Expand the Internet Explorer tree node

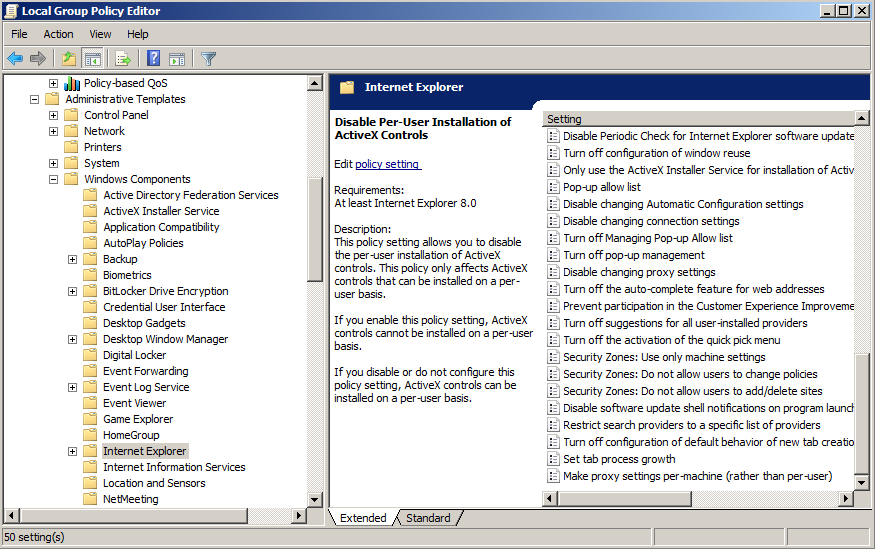[73, 451]
